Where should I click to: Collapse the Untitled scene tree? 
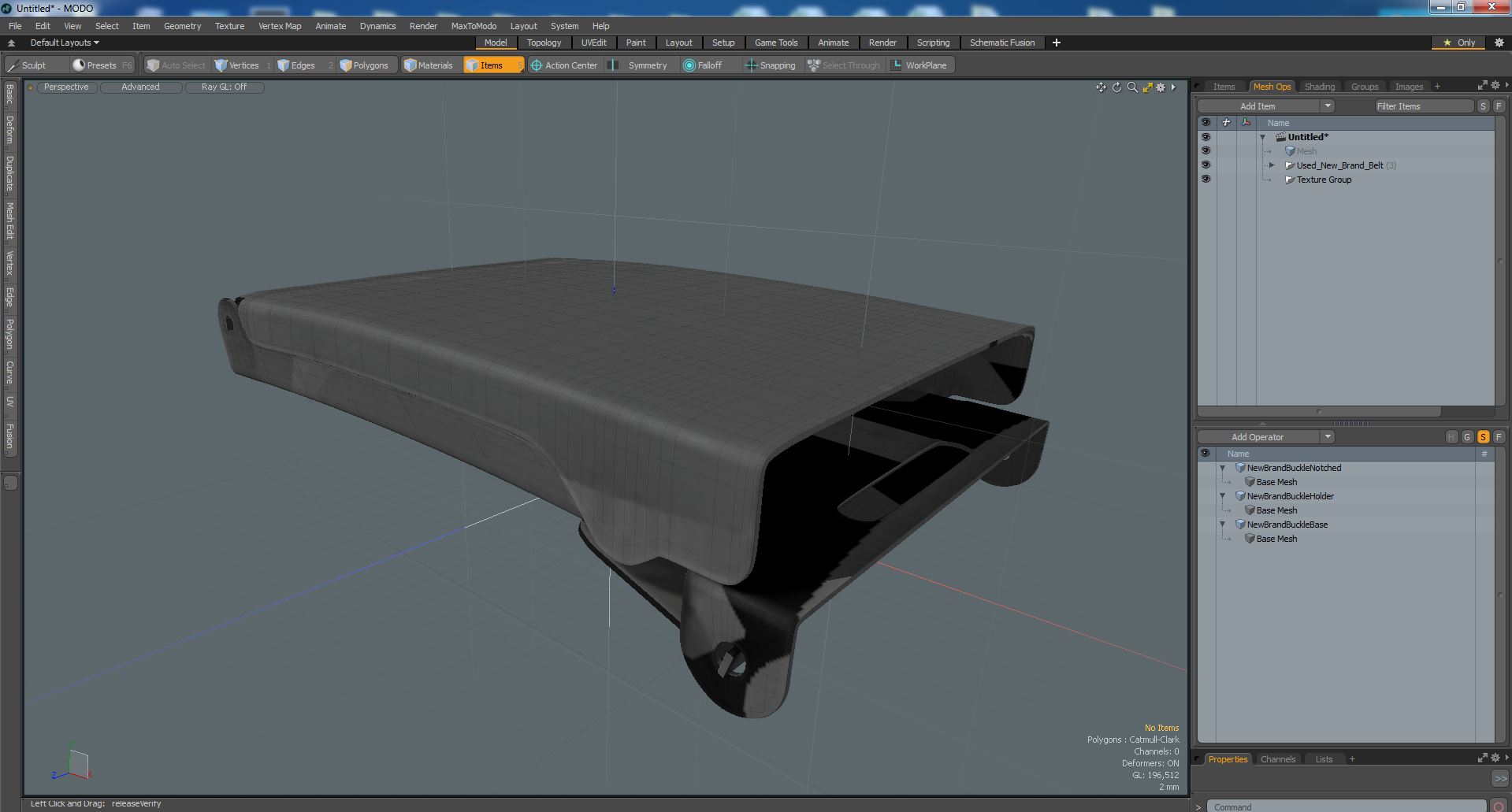(1263, 137)
